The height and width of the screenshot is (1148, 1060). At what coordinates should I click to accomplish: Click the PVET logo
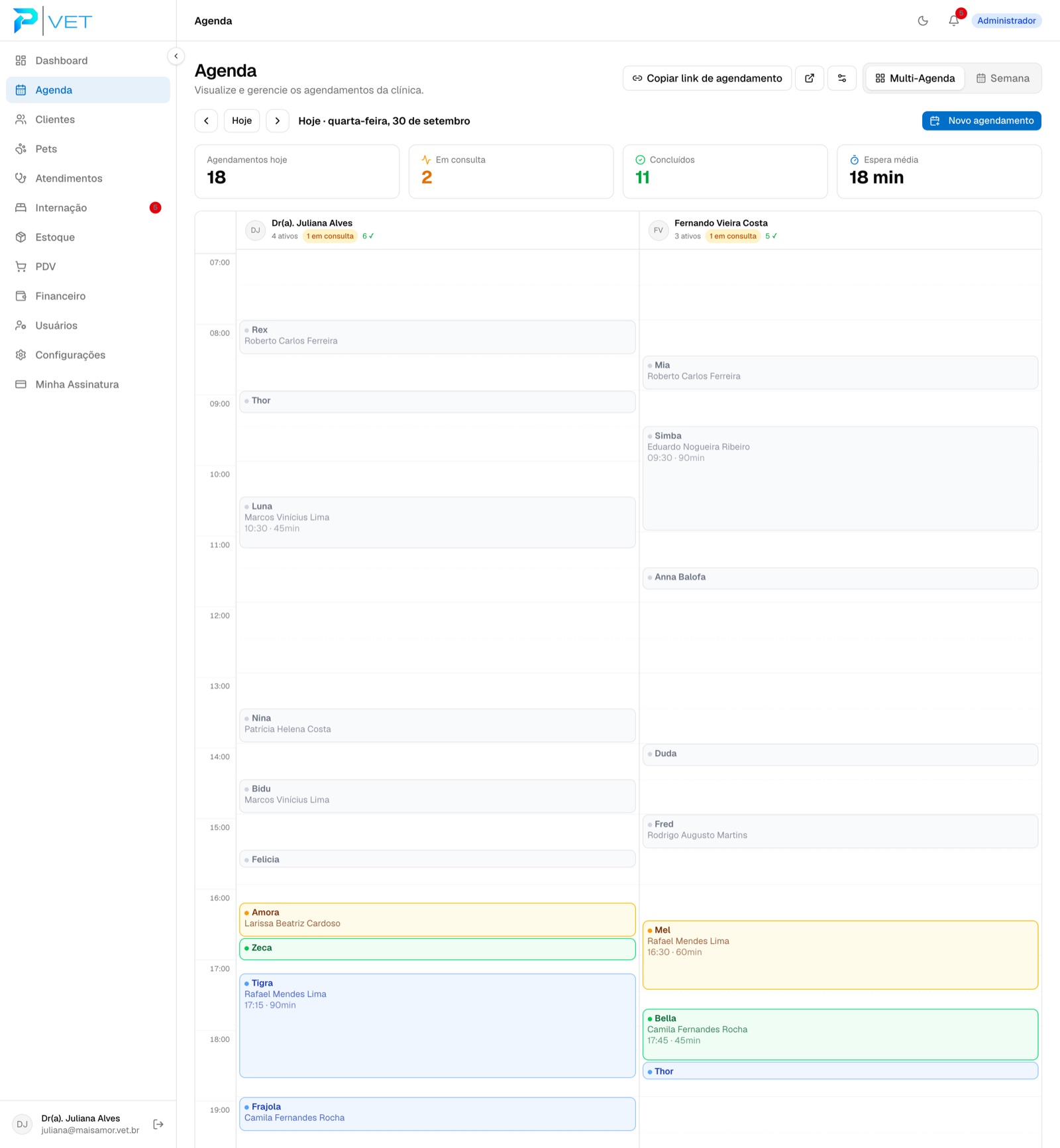coord(52,21)
